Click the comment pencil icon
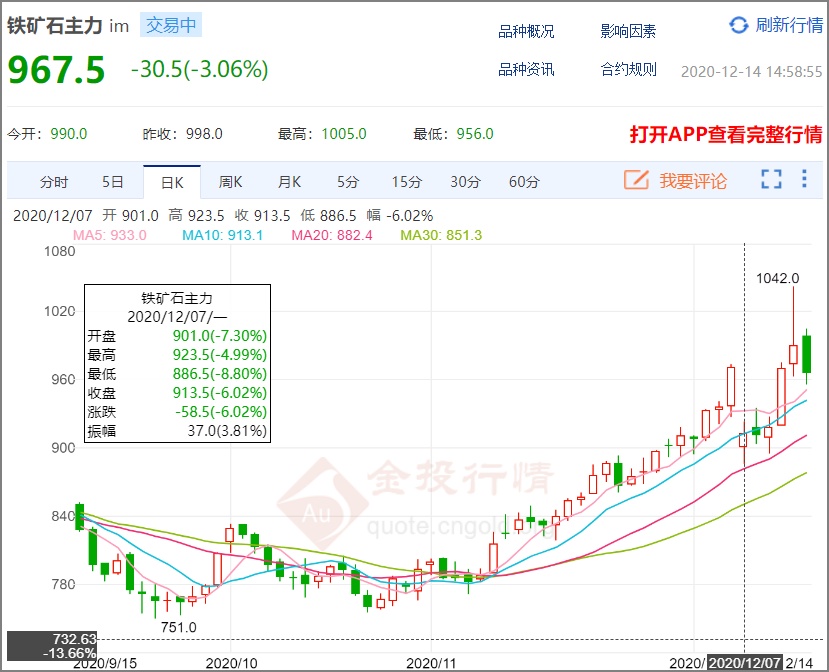The width and height of the screenshot is (829, 672). [x=636, y=181]
